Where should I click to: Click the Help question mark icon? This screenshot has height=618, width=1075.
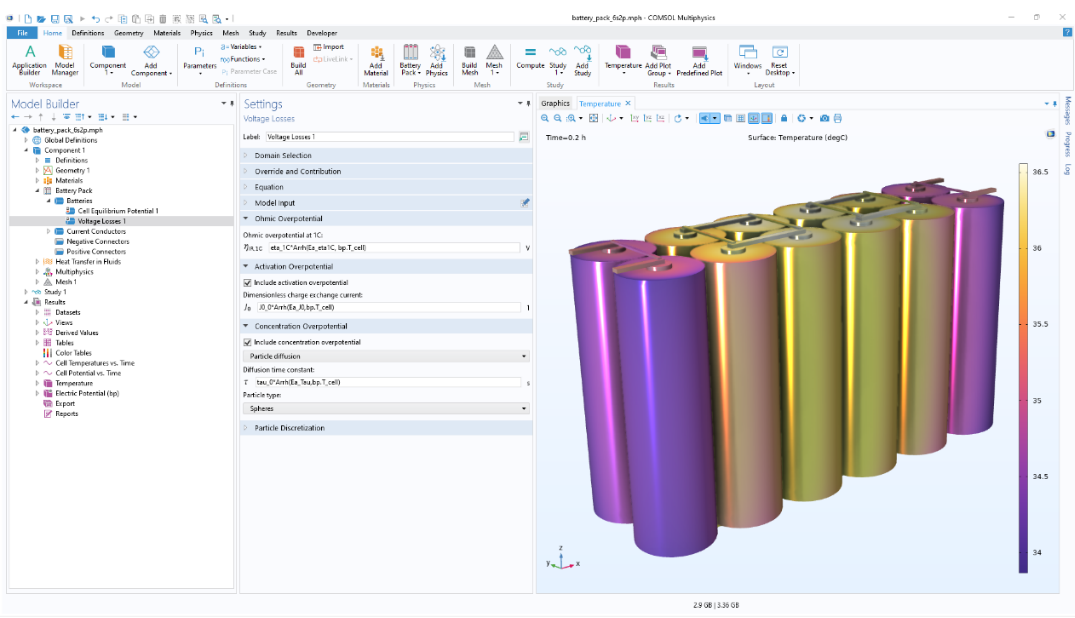pos(1067,32)
